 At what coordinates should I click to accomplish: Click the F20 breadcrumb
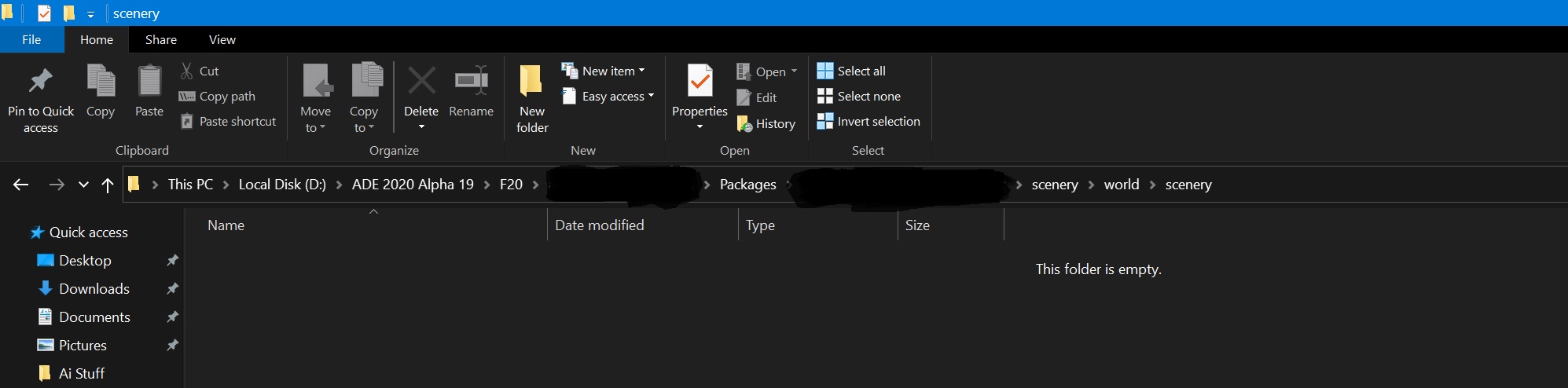pyautogui.click(x=511, y=185)
